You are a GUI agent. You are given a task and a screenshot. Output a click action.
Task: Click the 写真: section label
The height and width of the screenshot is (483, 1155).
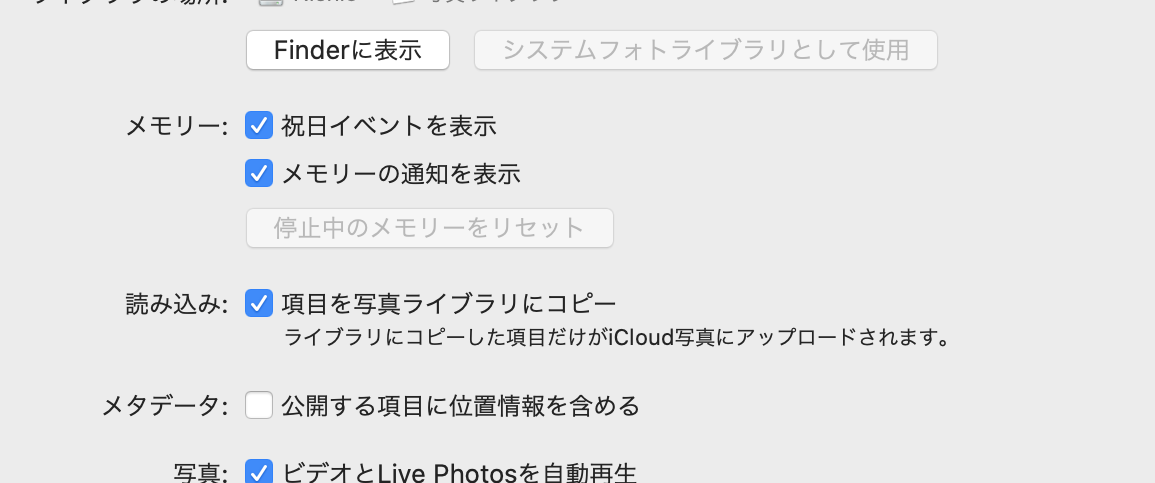[201, 473]
